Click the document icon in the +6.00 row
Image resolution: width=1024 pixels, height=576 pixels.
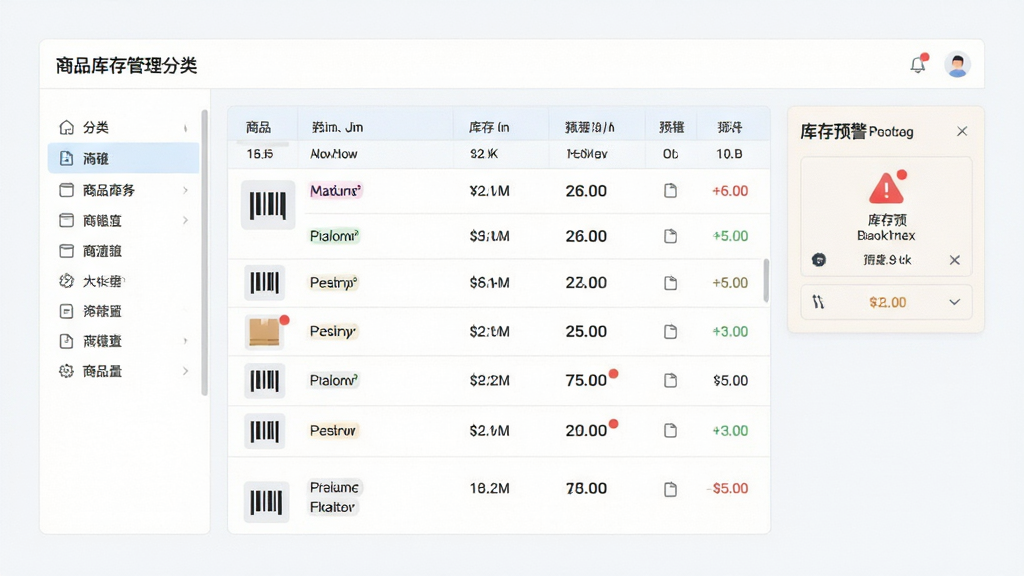click(x=670, y=191)
